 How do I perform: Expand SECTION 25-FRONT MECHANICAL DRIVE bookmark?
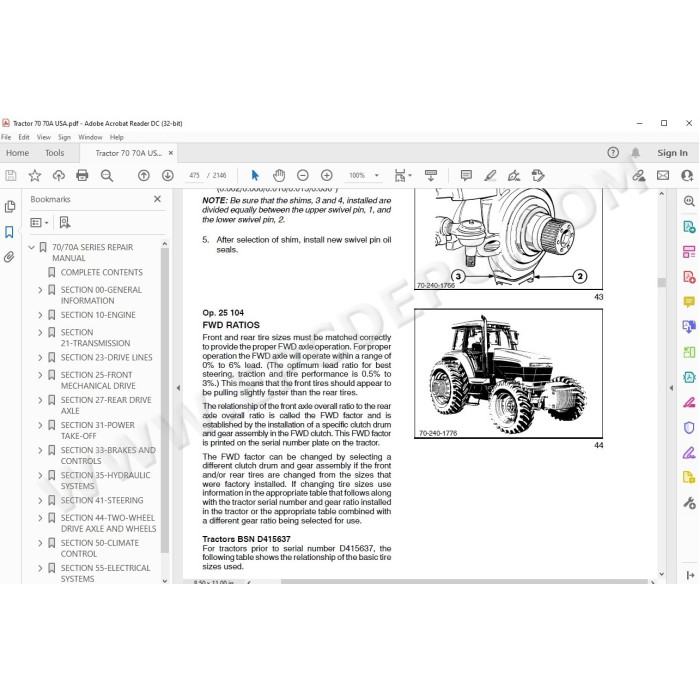tap(40, 375)
